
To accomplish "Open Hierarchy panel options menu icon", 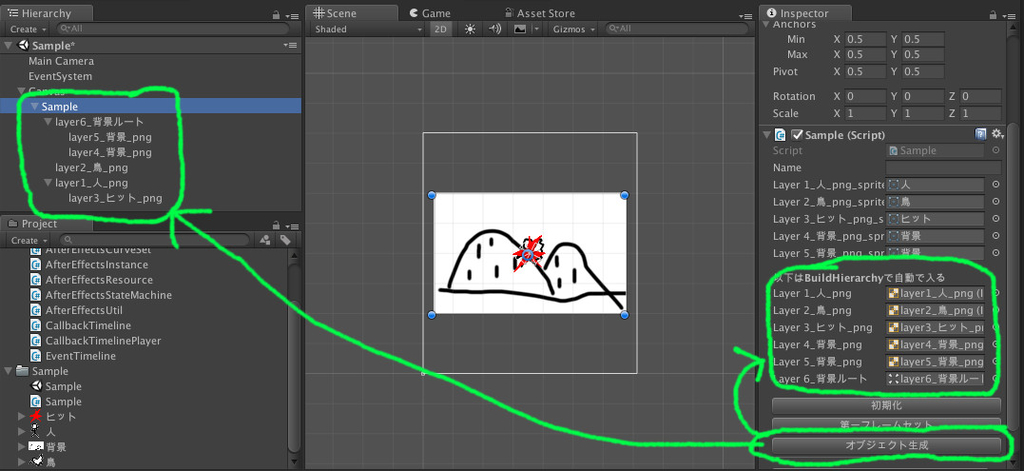I will point(292,14).
